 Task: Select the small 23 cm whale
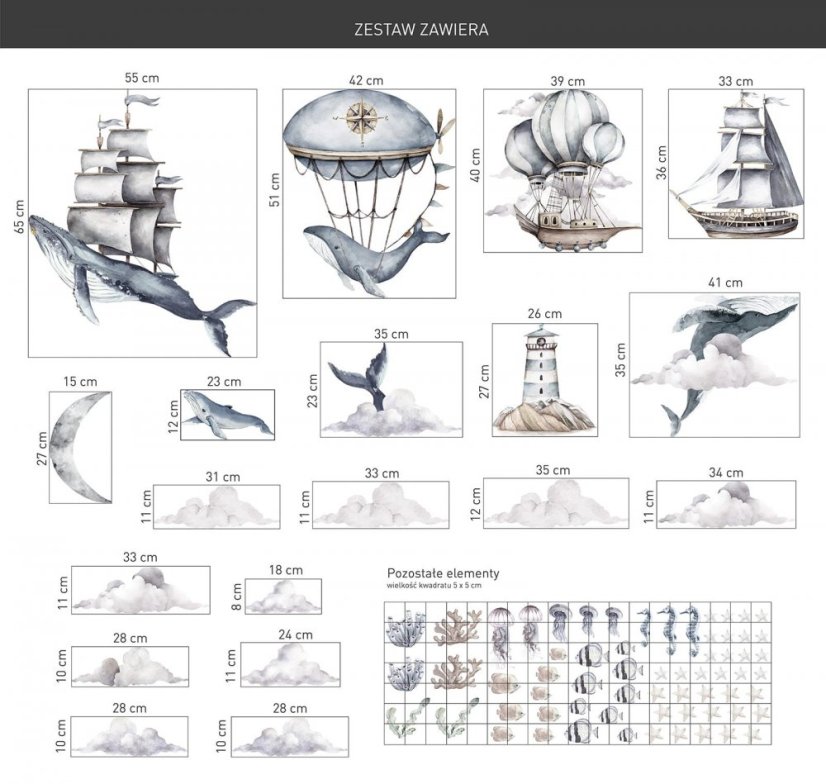click(x=226, y=413)
